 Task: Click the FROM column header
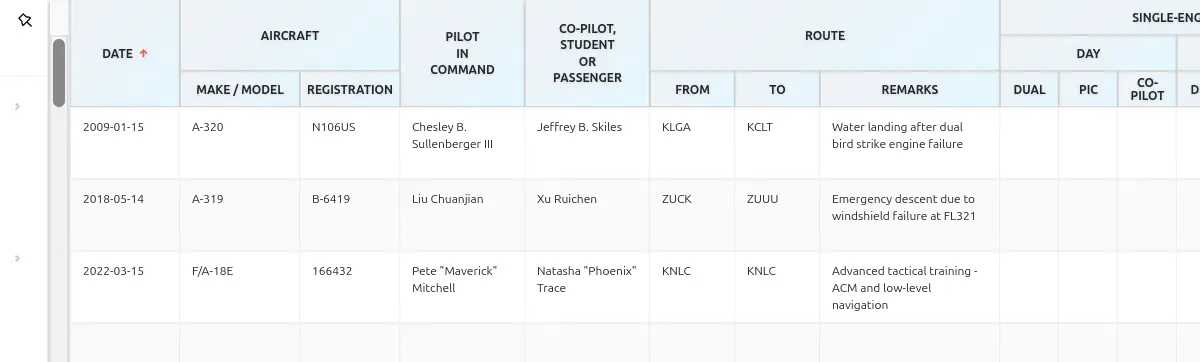[x=692, y=89]
